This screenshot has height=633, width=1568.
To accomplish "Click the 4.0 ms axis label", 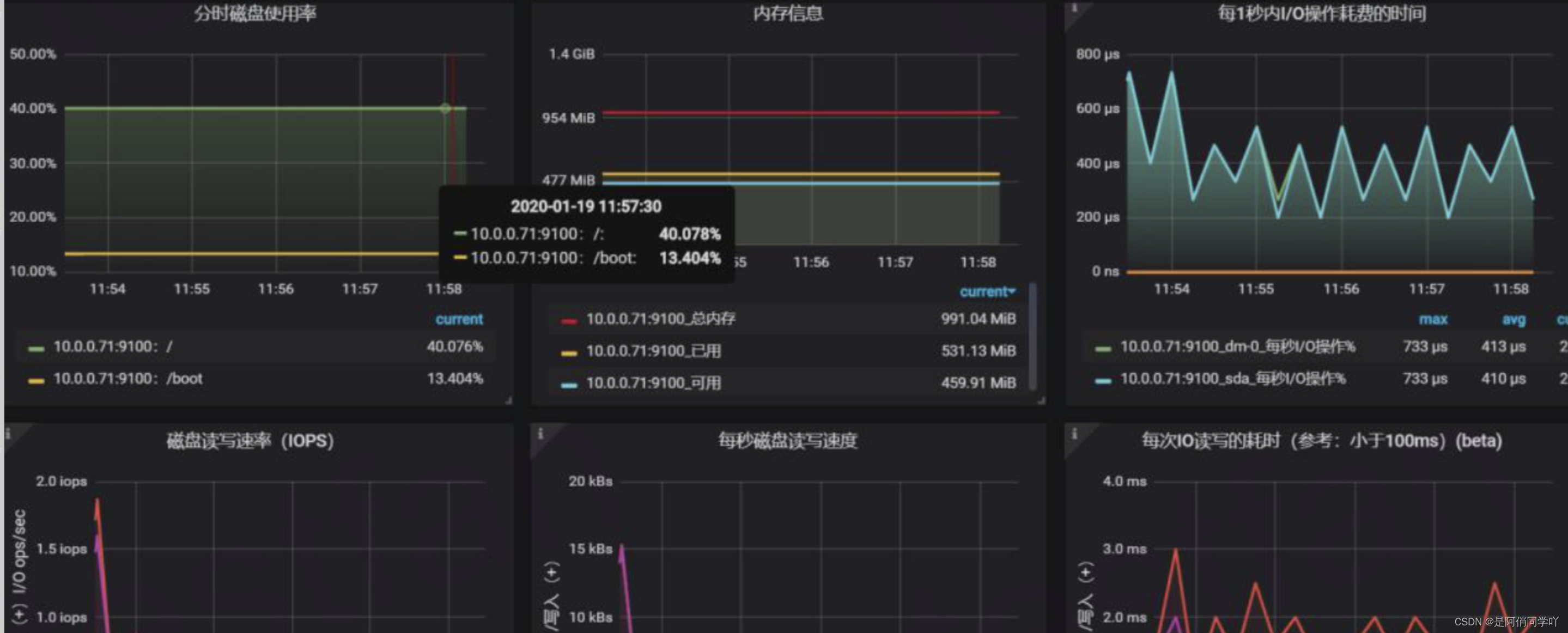I will pos(1125,482).
